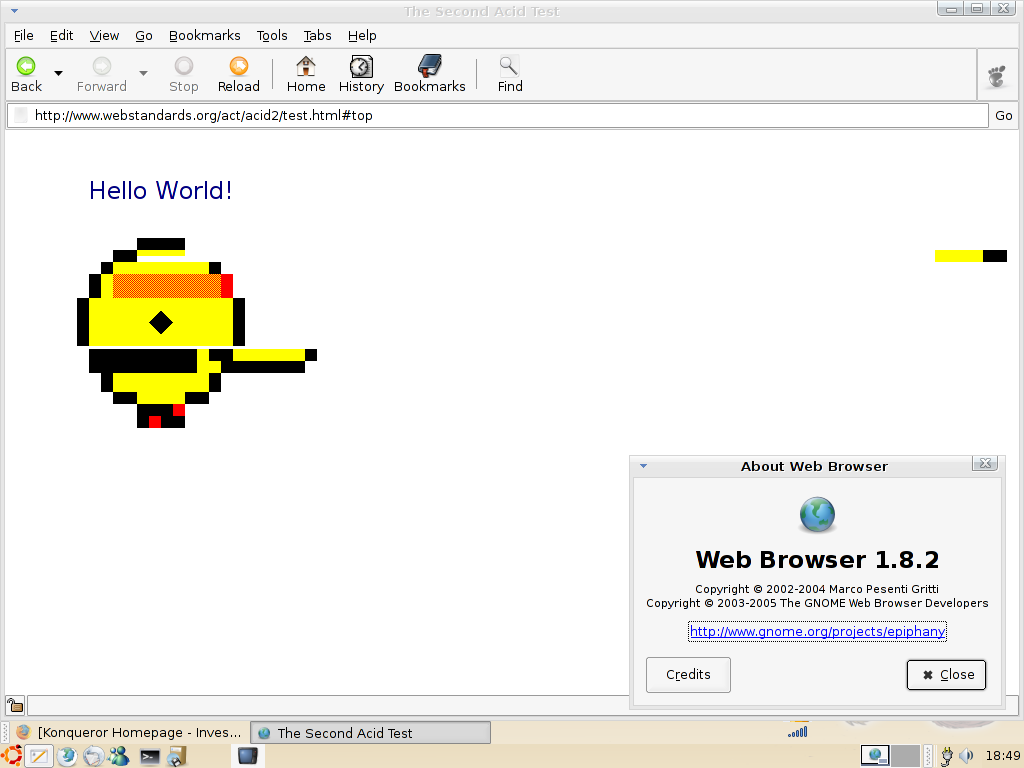The height and width of the screenshot is (768, 1024).
Task: Open the Back history dropdown arrow
Action: [x=58, y=73]
